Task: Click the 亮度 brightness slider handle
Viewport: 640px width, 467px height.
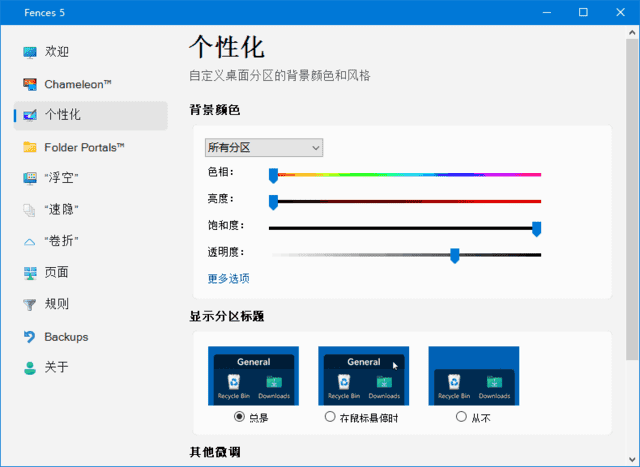Action: coord(273,202)
